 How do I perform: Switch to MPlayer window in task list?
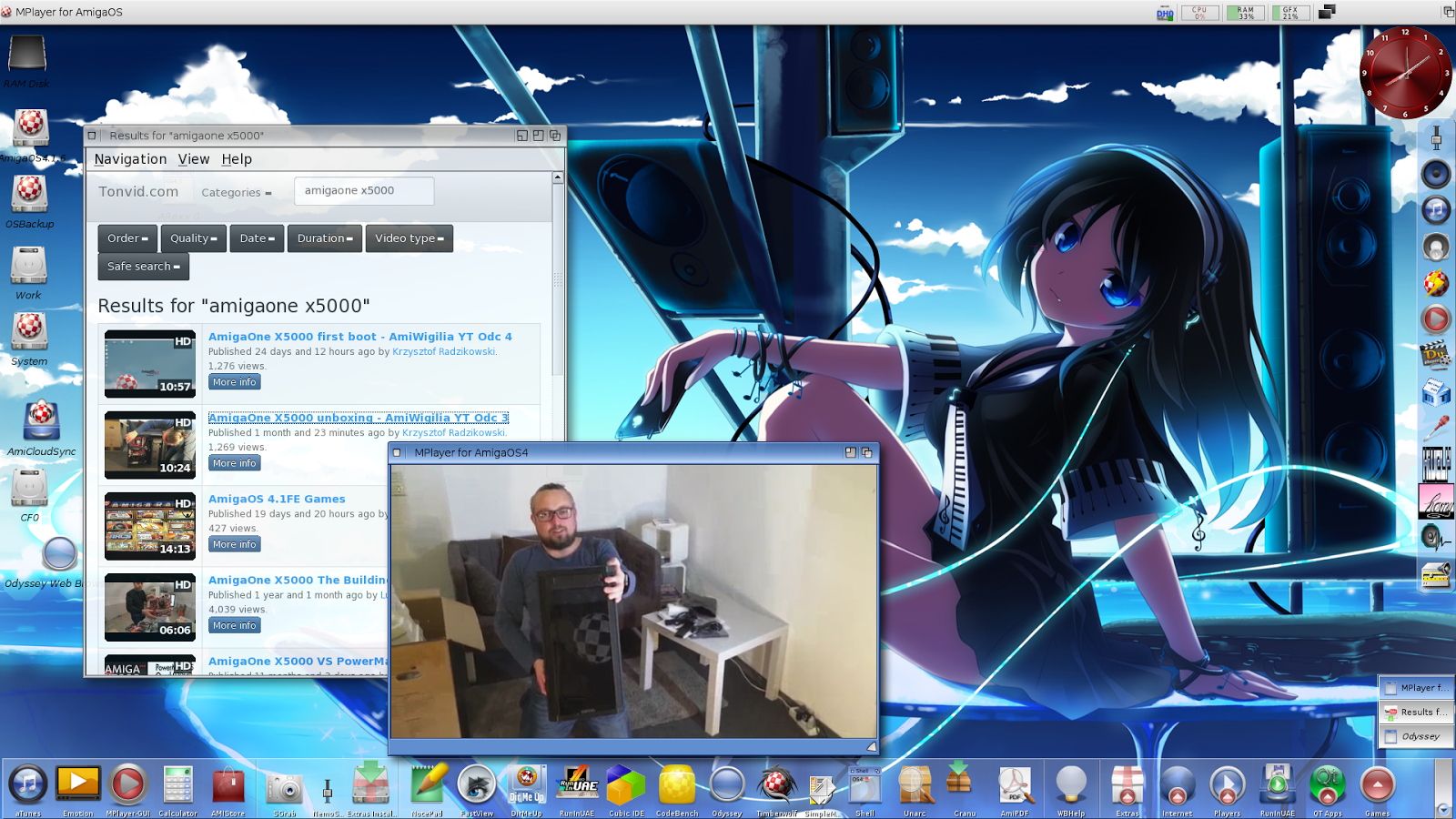(x=1416, y=688)
